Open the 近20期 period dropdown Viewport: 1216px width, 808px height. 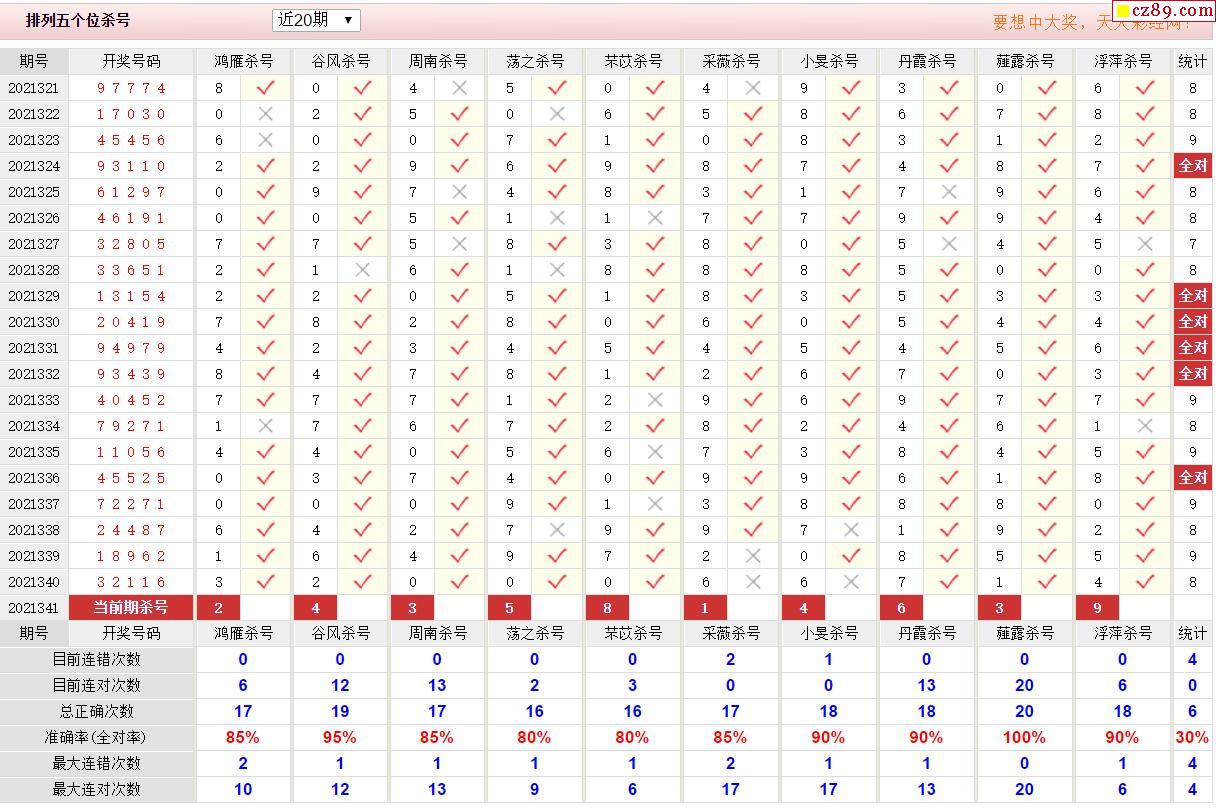(x=316, y=20)
